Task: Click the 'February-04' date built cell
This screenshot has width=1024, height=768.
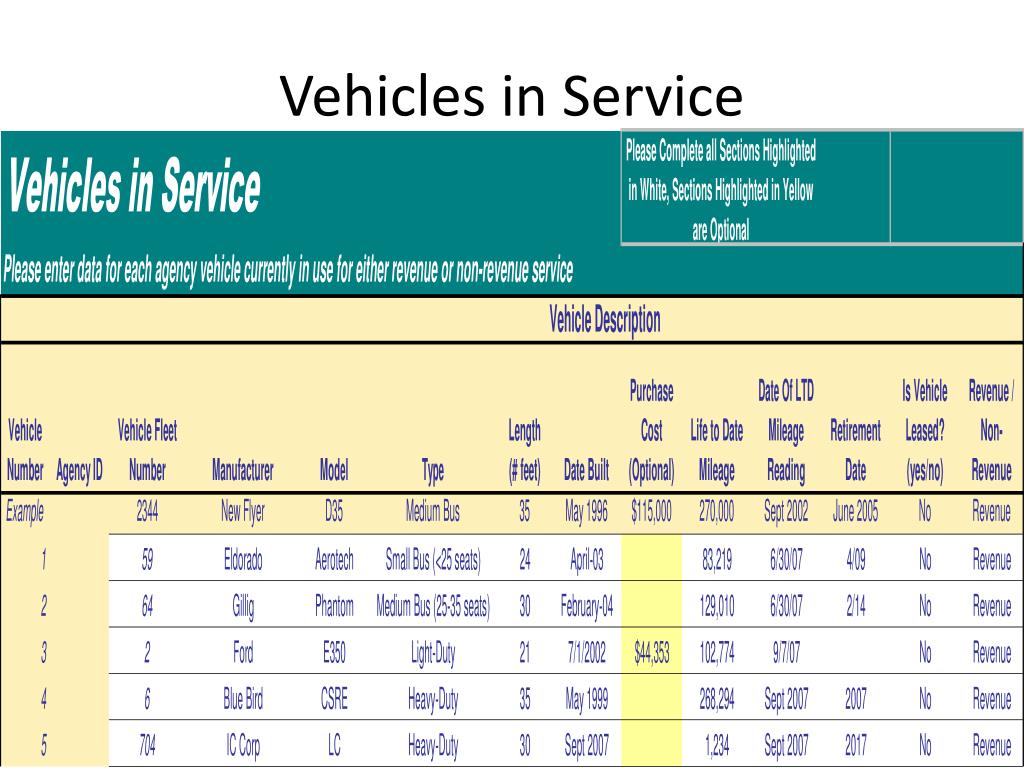Action: 586,607
